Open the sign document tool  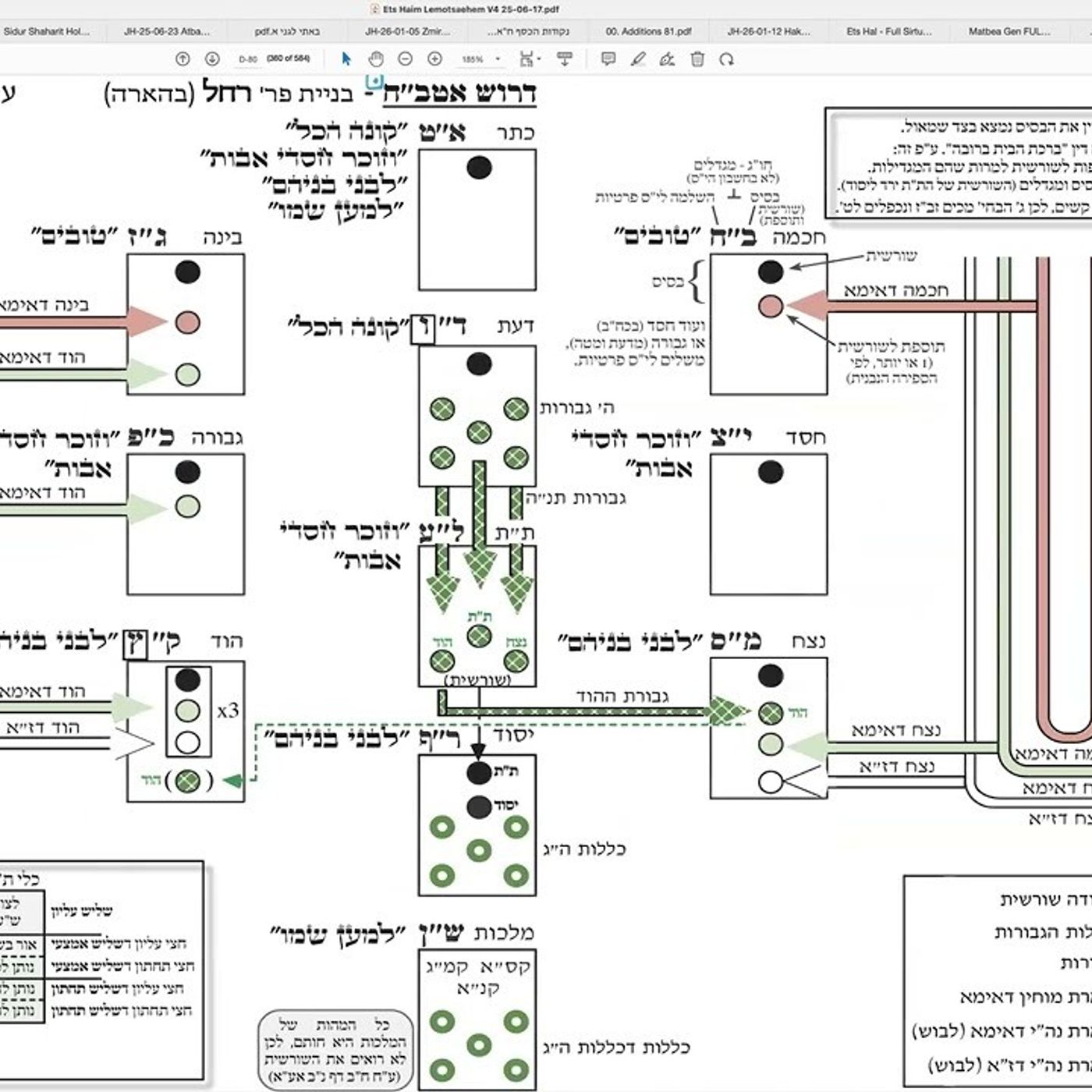point(667,59)
